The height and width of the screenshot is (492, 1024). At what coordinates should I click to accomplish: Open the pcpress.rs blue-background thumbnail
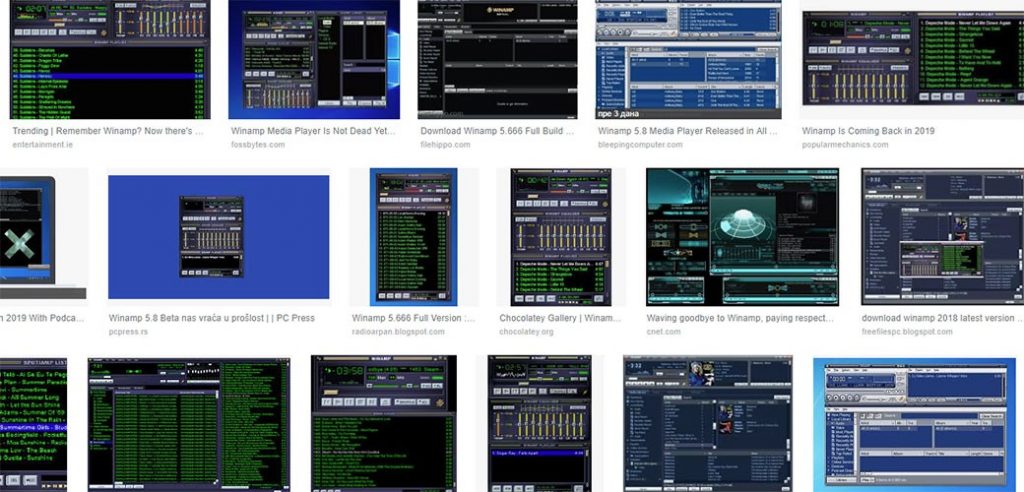(219, 237)
